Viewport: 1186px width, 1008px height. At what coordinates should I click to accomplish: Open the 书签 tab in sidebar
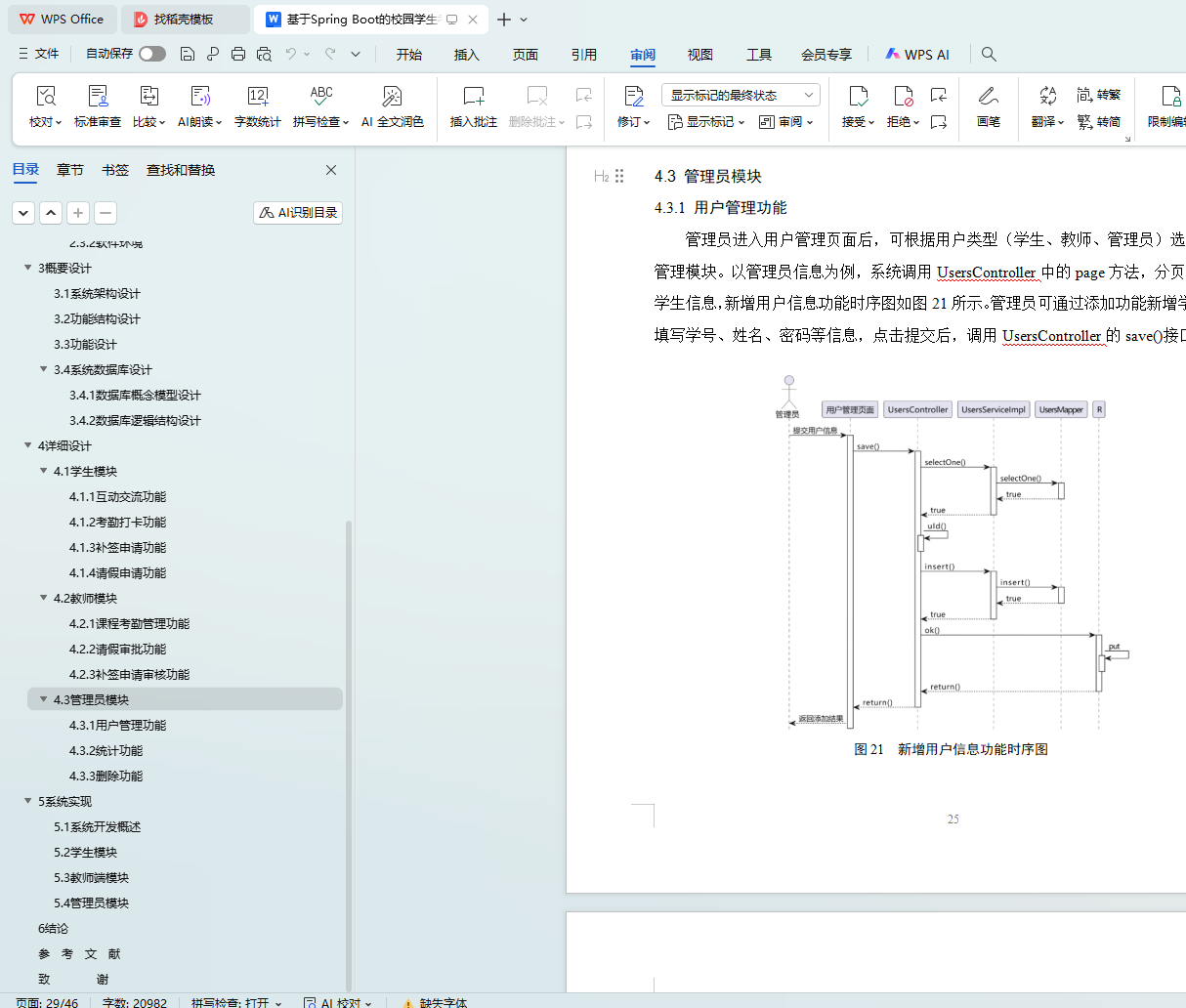115,170
